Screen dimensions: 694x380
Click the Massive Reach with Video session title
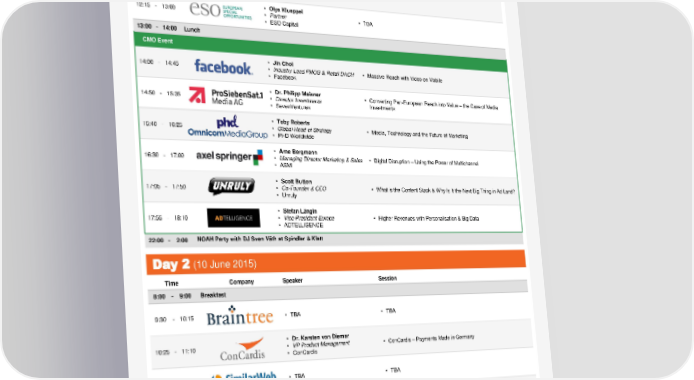click(x=404, y=78)
